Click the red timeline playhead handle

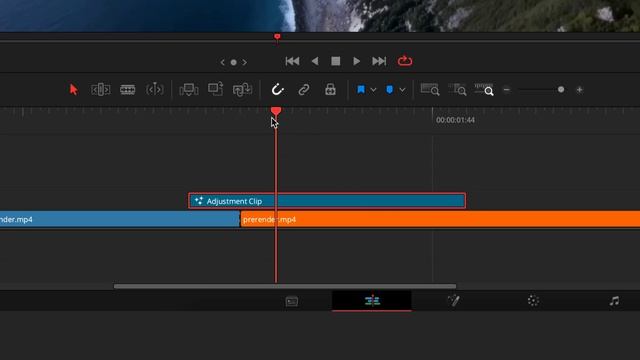276,111
